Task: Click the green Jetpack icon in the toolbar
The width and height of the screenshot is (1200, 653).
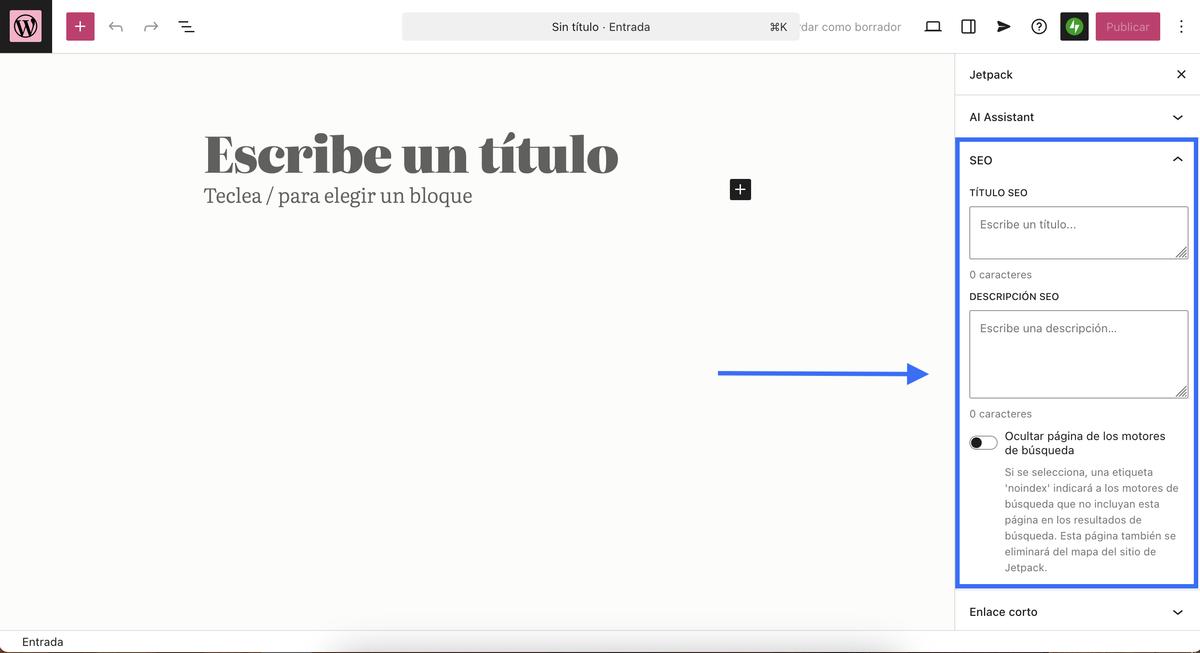Action: point(1074,26)
